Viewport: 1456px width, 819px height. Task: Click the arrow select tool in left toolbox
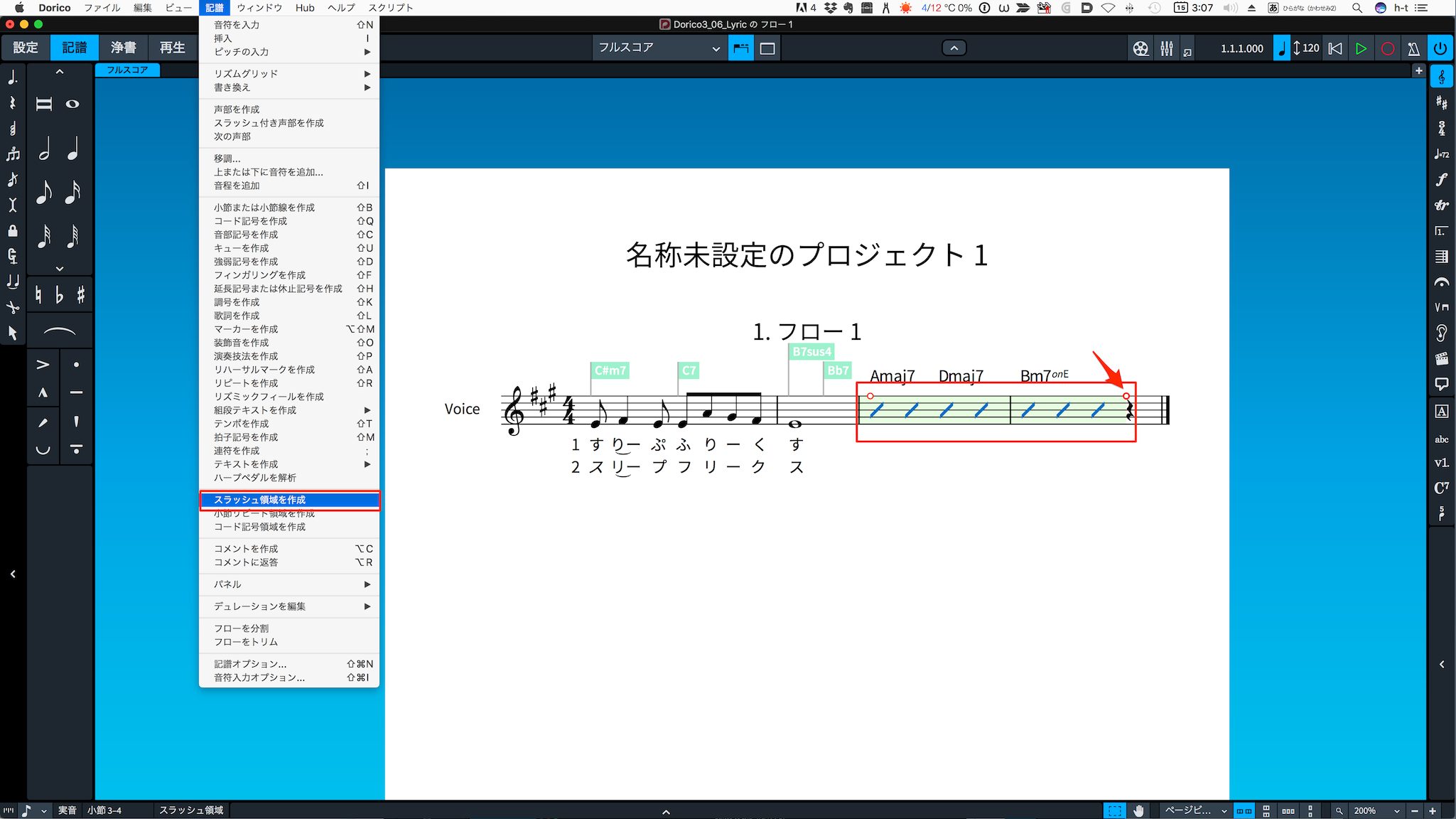pos(13,333)
